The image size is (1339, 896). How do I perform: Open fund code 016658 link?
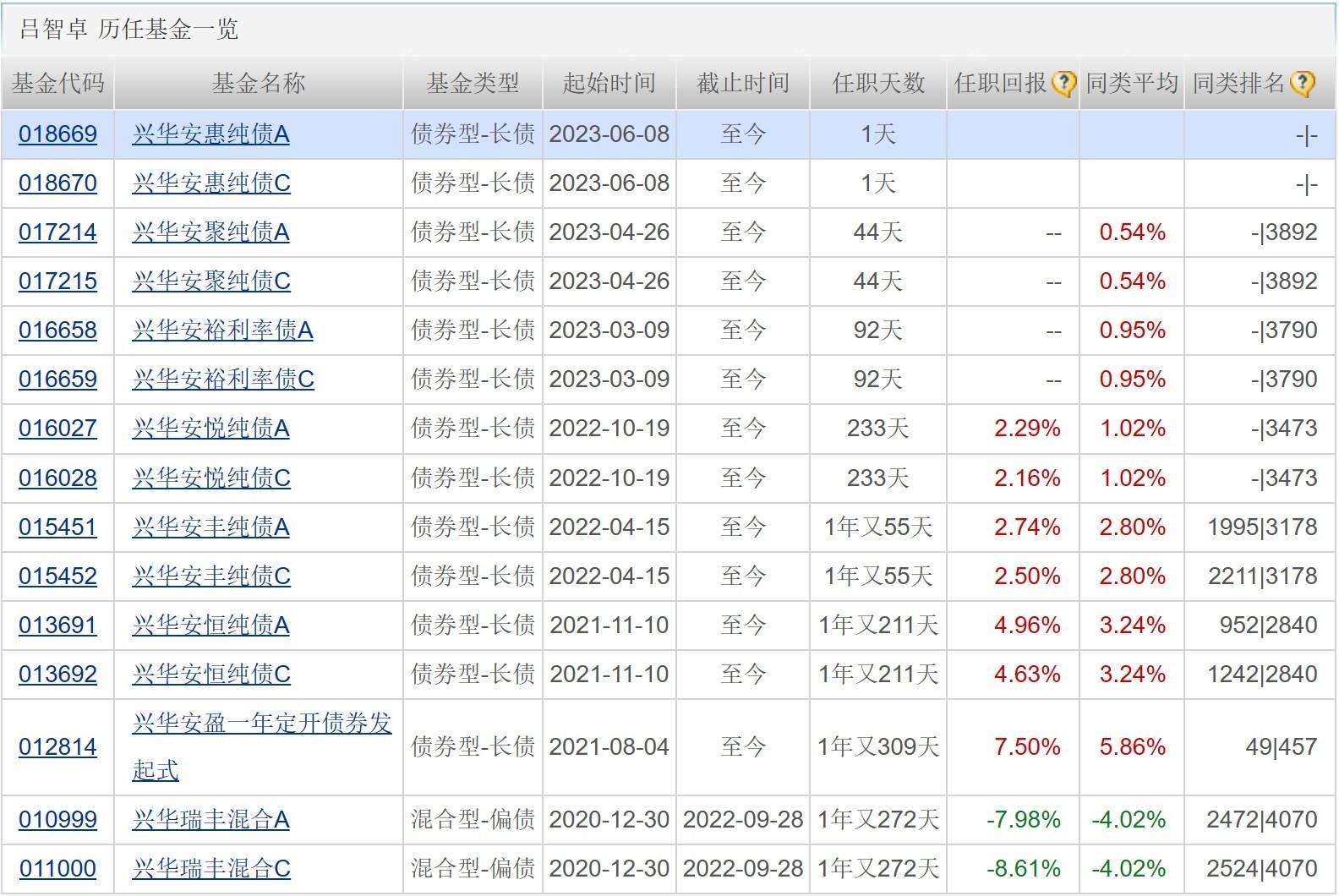57,331
